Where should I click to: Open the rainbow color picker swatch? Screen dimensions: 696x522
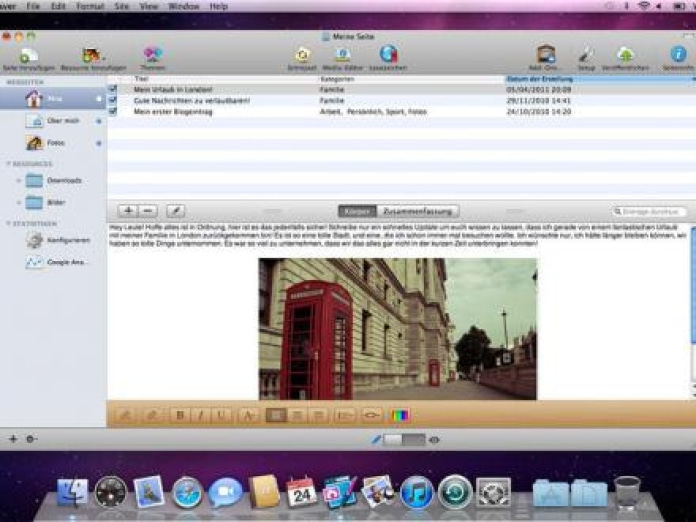click(x=400, y=415)
